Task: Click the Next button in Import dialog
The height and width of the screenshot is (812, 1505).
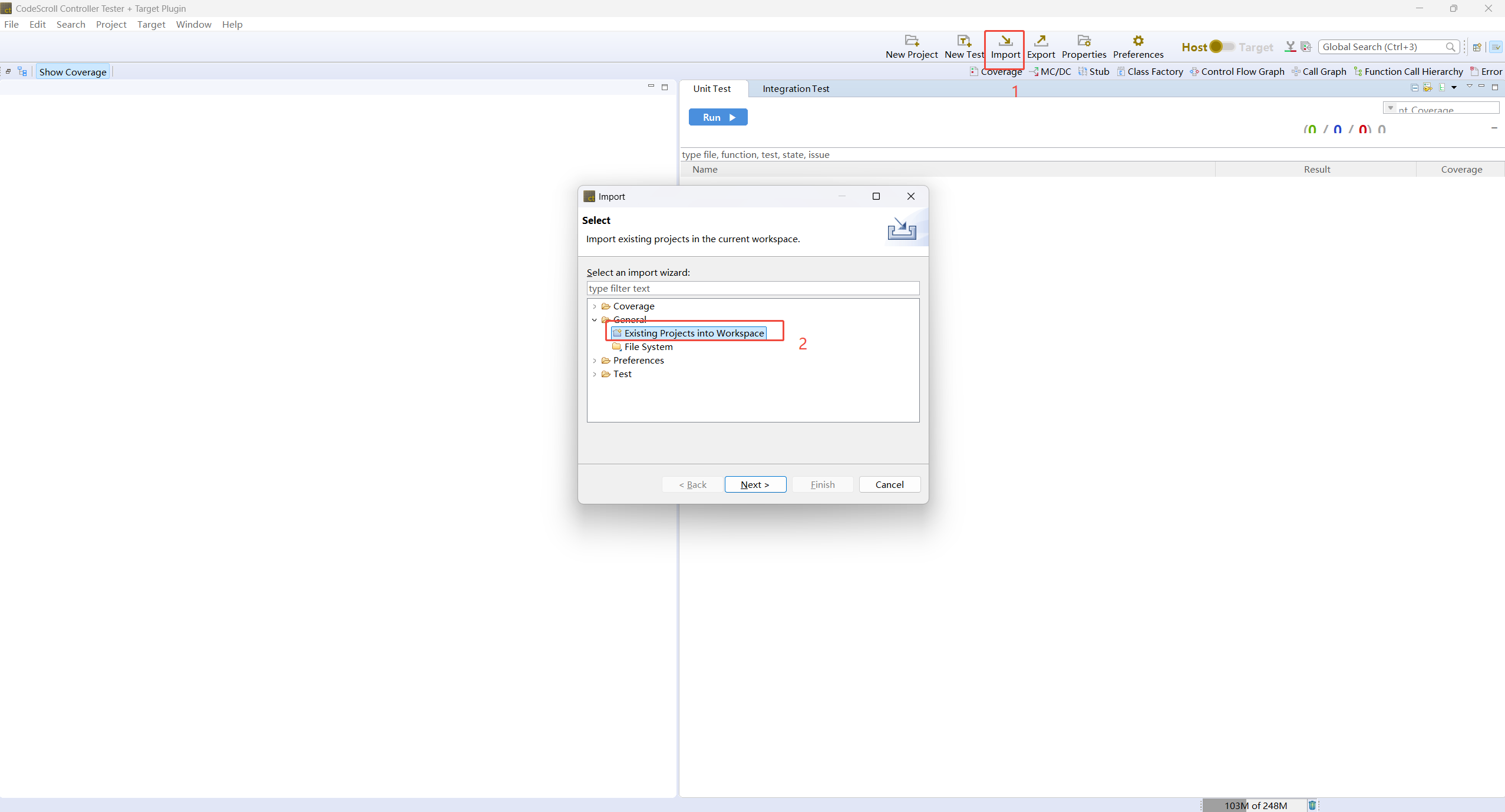Action: tap(755, 484)
